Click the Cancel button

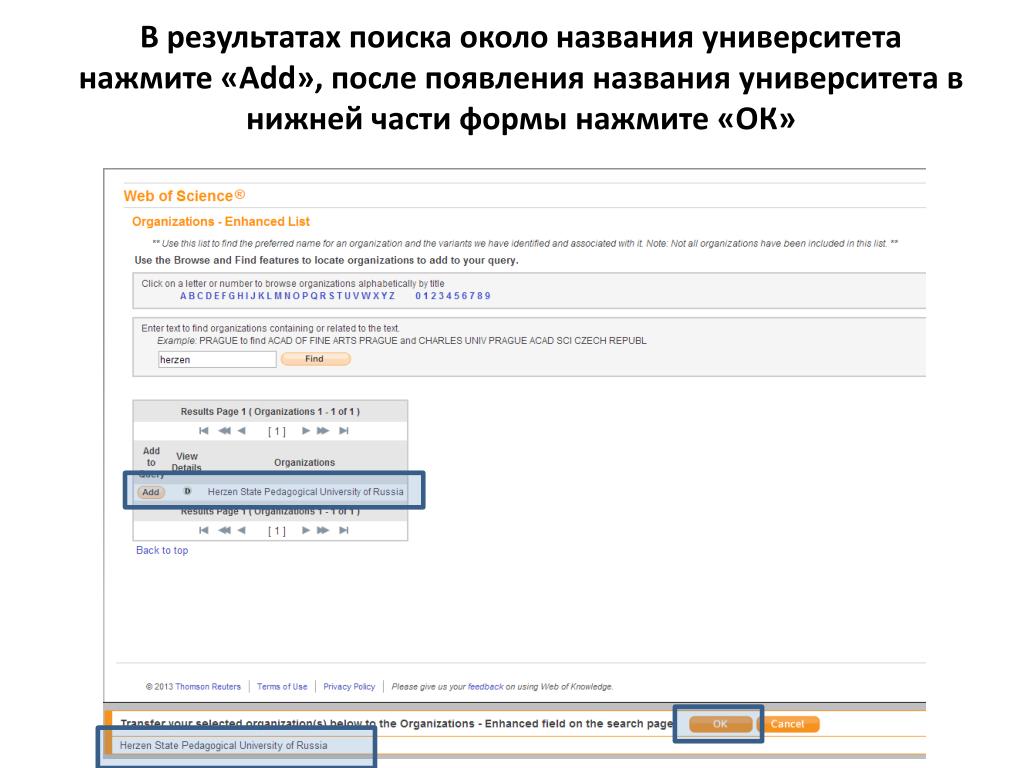pos(788,724)
